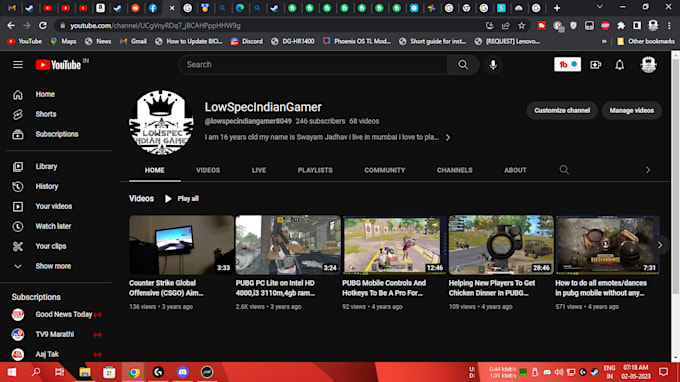
Task: Bookmark this page with the star
Action: point(521,26)
